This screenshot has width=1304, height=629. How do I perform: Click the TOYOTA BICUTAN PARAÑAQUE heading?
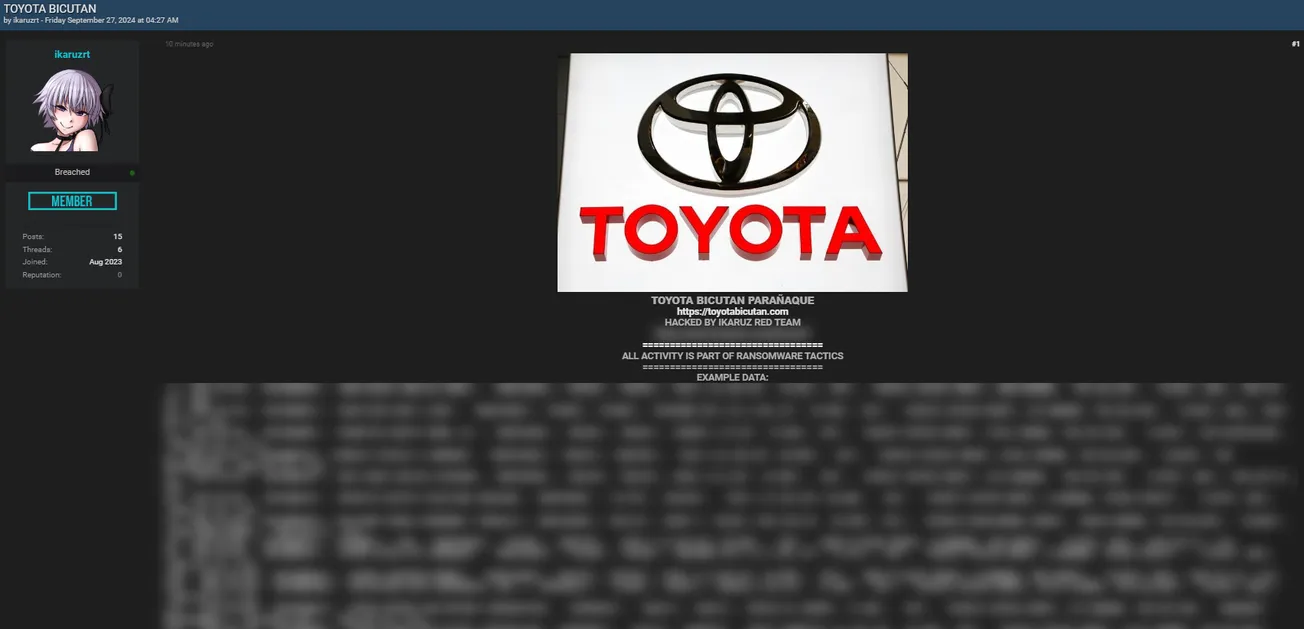(732, 300)
